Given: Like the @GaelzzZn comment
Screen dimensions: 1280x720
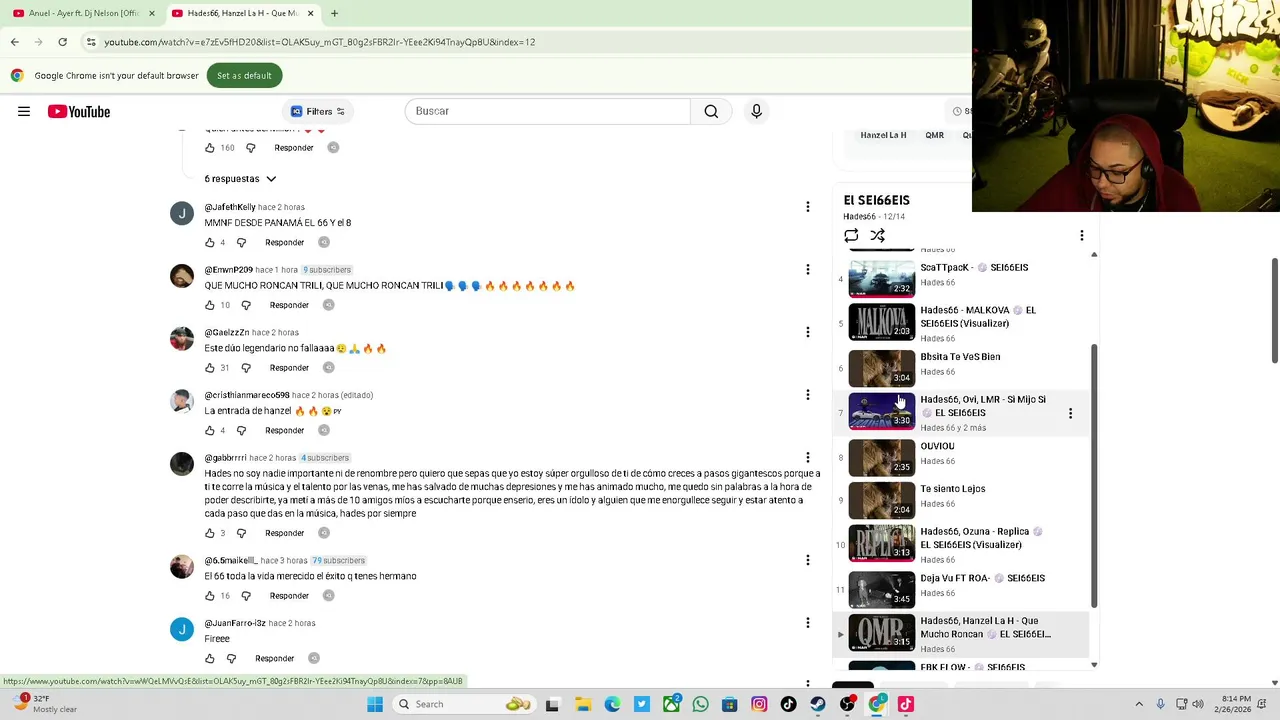Looking at the screenshot, I should pyautogui.click(x=210, y=367).
